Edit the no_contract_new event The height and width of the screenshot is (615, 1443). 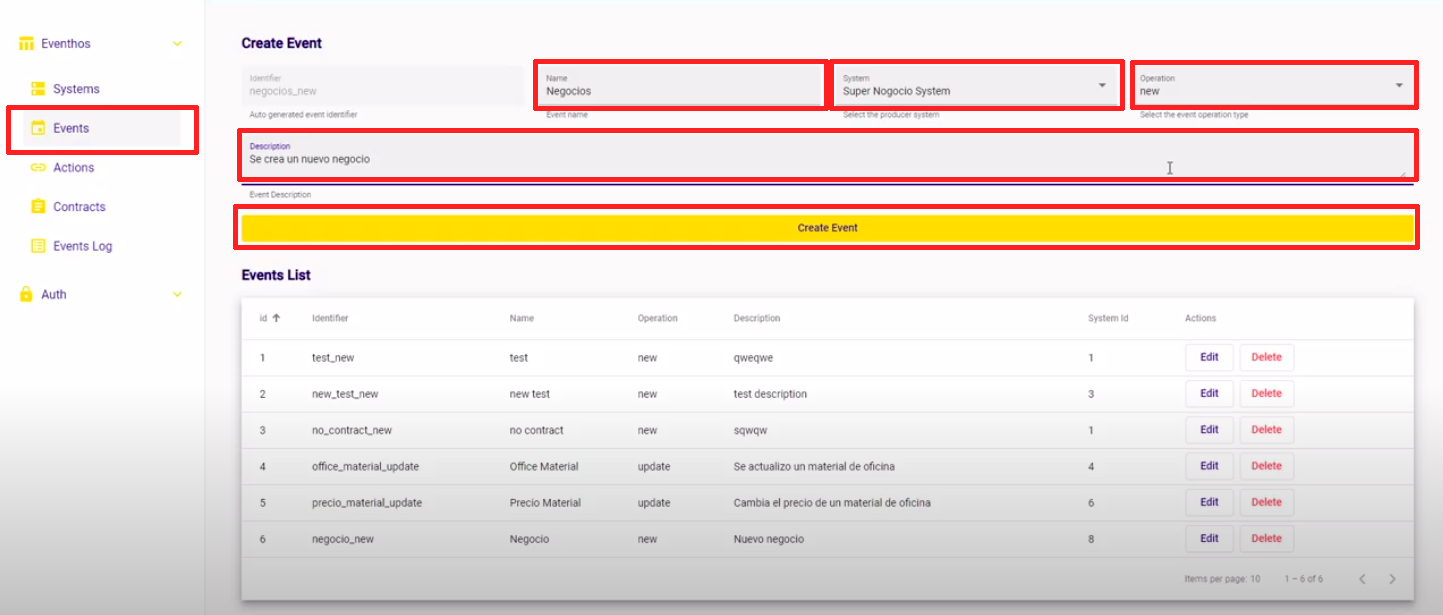click(1209, 430)
